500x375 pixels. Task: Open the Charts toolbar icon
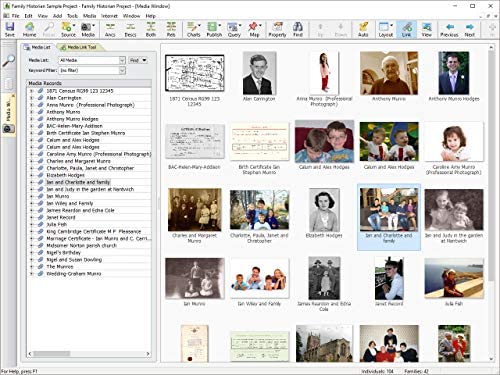(x=193, y=29)
